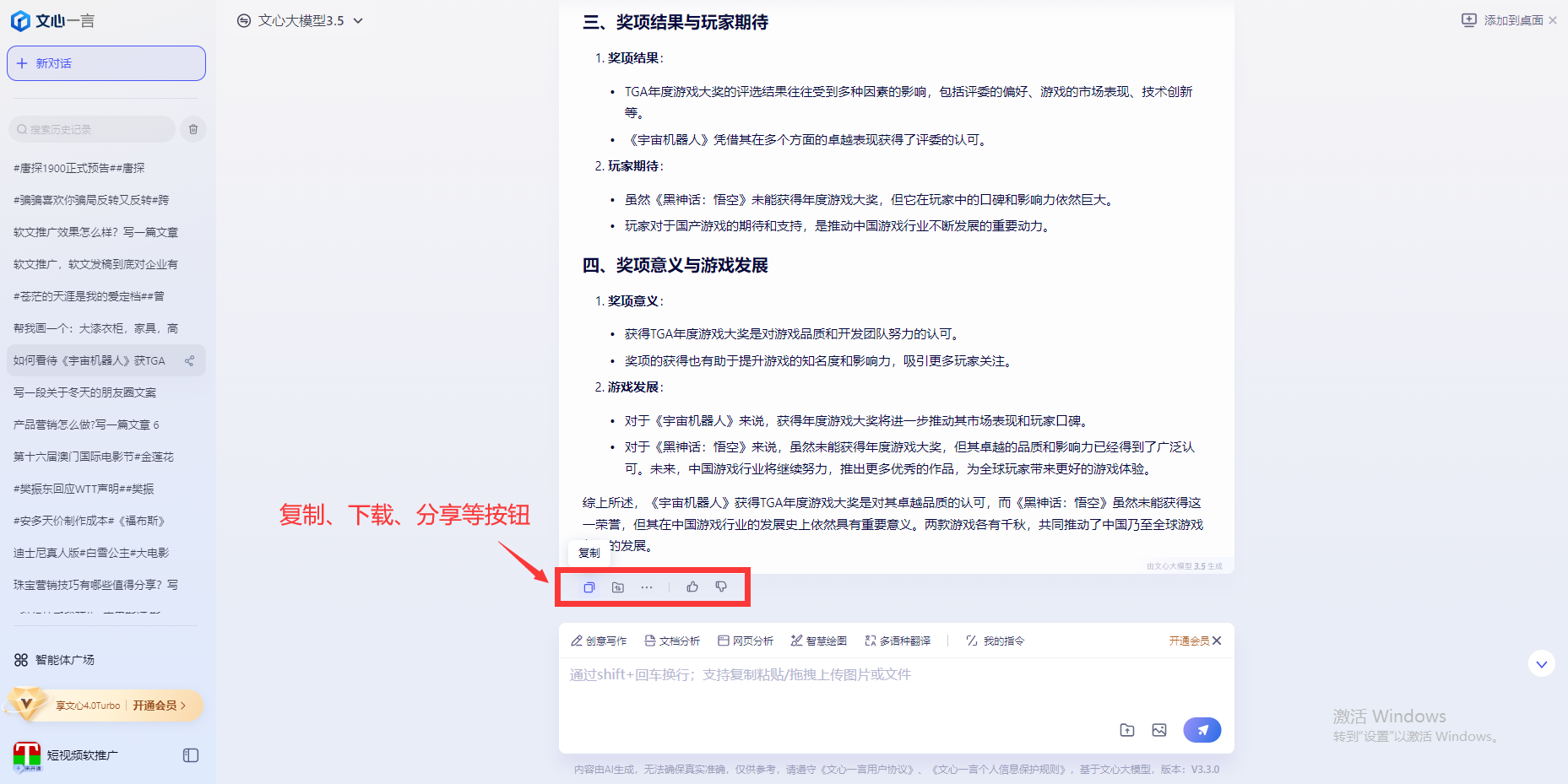Screen dimensions: 1568x784
Task: Open 智能体广场
Action: [54, 660]
